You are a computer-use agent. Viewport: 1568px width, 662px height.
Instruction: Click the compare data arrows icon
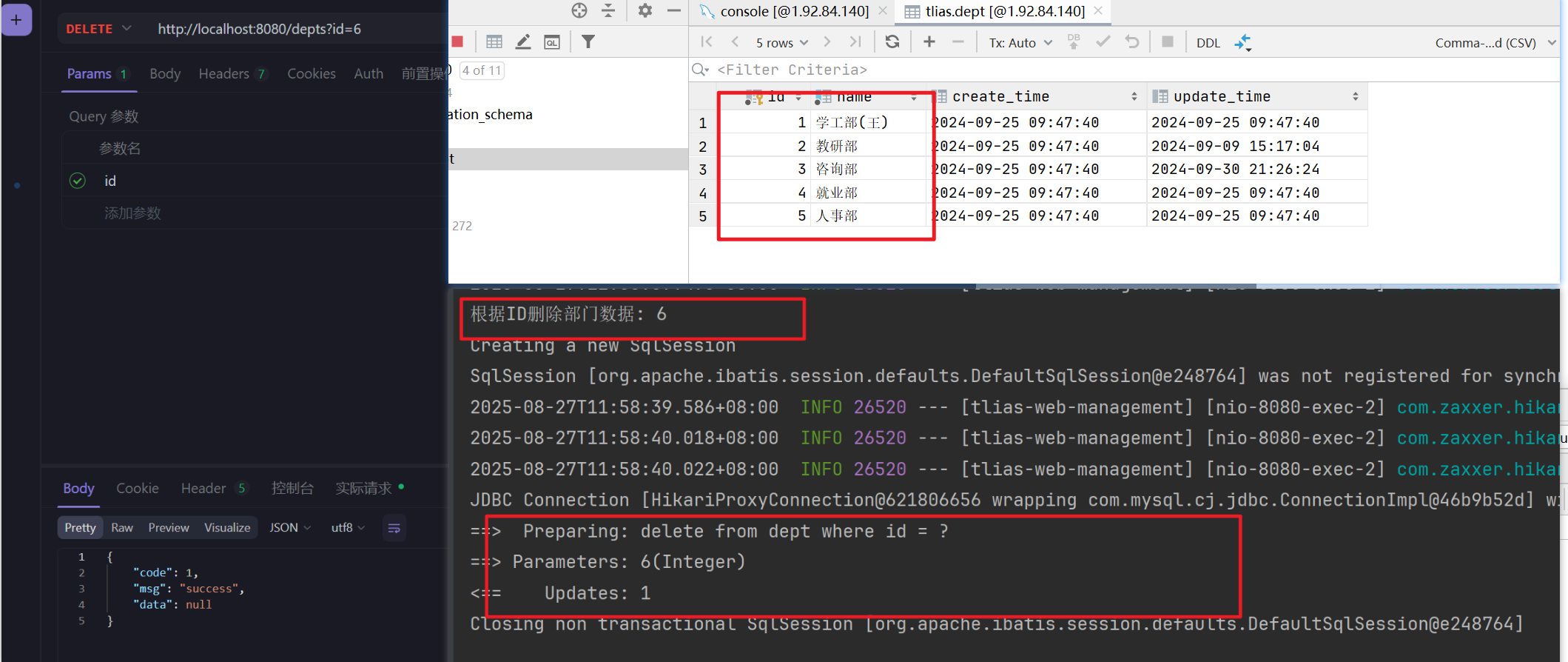click(x=1242, y=42)
